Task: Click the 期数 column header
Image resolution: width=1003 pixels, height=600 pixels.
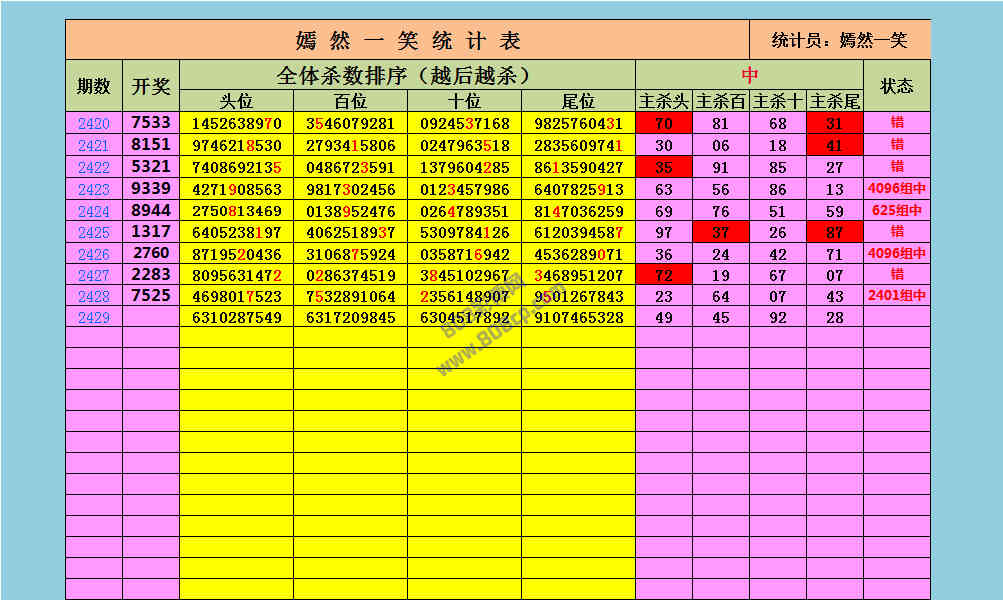Action: [x=94, y=86]
